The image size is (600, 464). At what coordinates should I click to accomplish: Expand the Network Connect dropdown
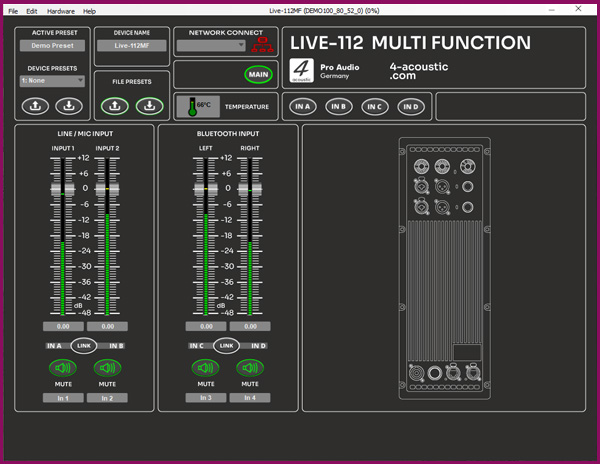(x=211, y=46)
